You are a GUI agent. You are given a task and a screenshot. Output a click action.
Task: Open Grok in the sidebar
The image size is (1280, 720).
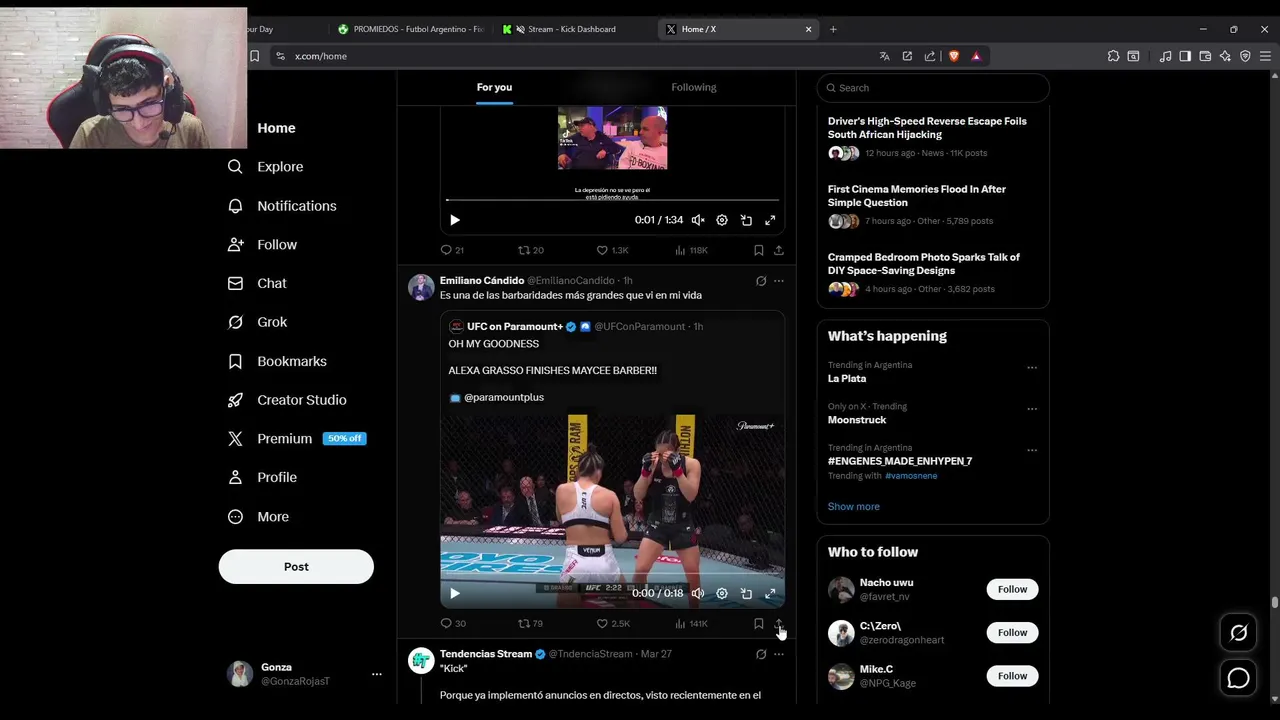[x=257, y=322]
